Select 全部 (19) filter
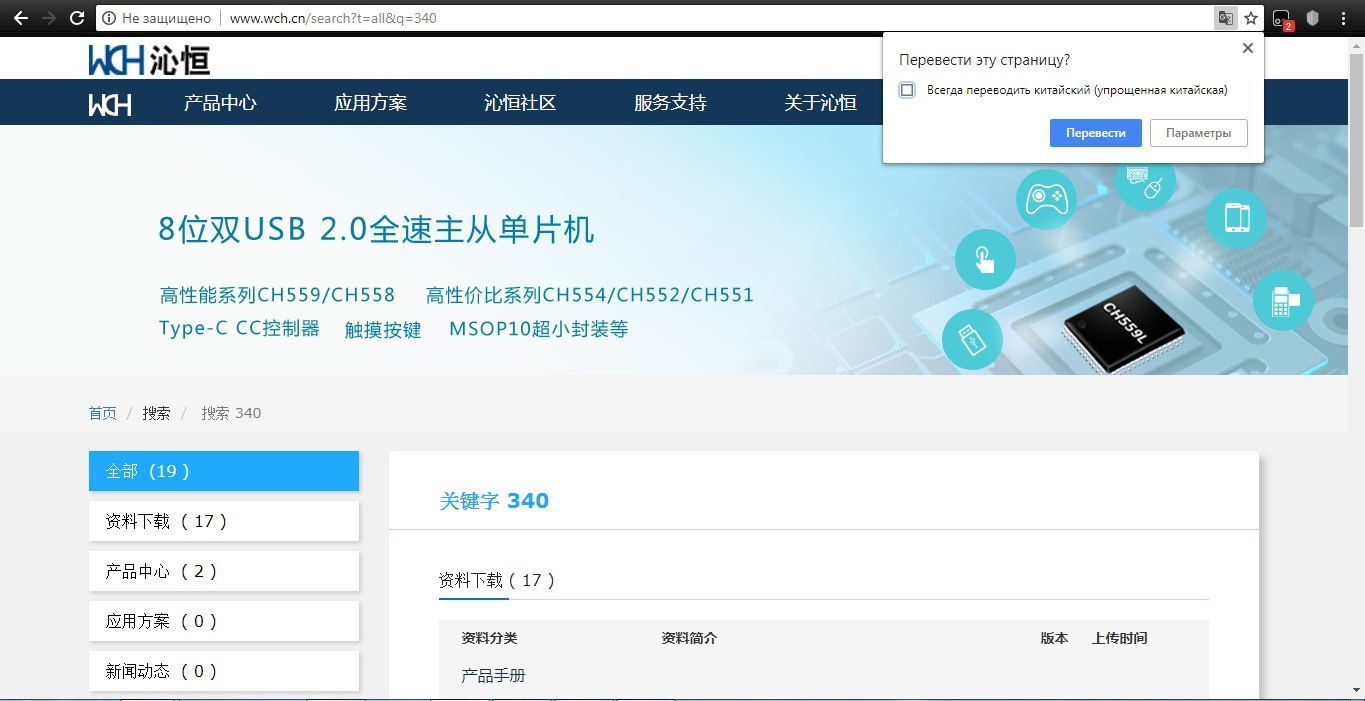Image resolution: width=1365 pixels, height=701 pixels. click(x=224, y=471)
